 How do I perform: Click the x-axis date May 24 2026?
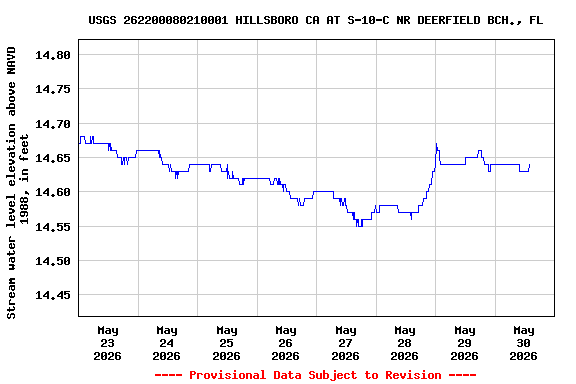pos(166,343)
